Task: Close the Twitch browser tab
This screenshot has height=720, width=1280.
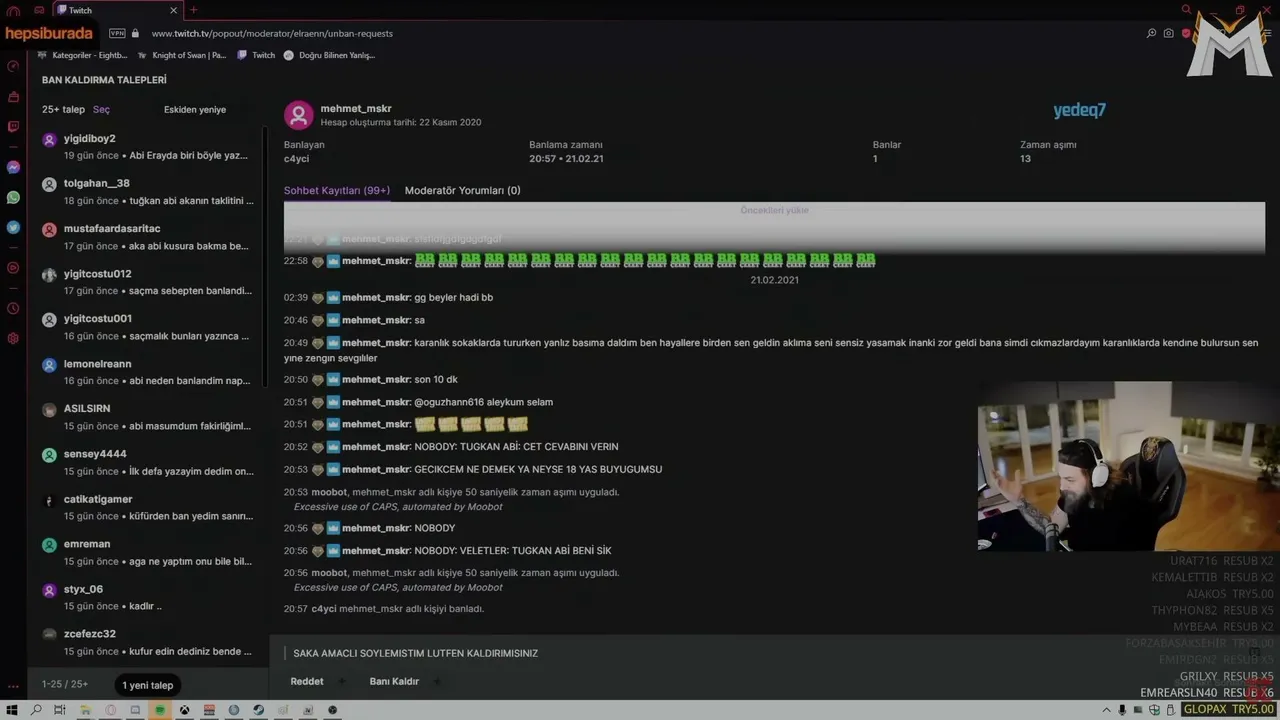Action: tap(173, 10)
